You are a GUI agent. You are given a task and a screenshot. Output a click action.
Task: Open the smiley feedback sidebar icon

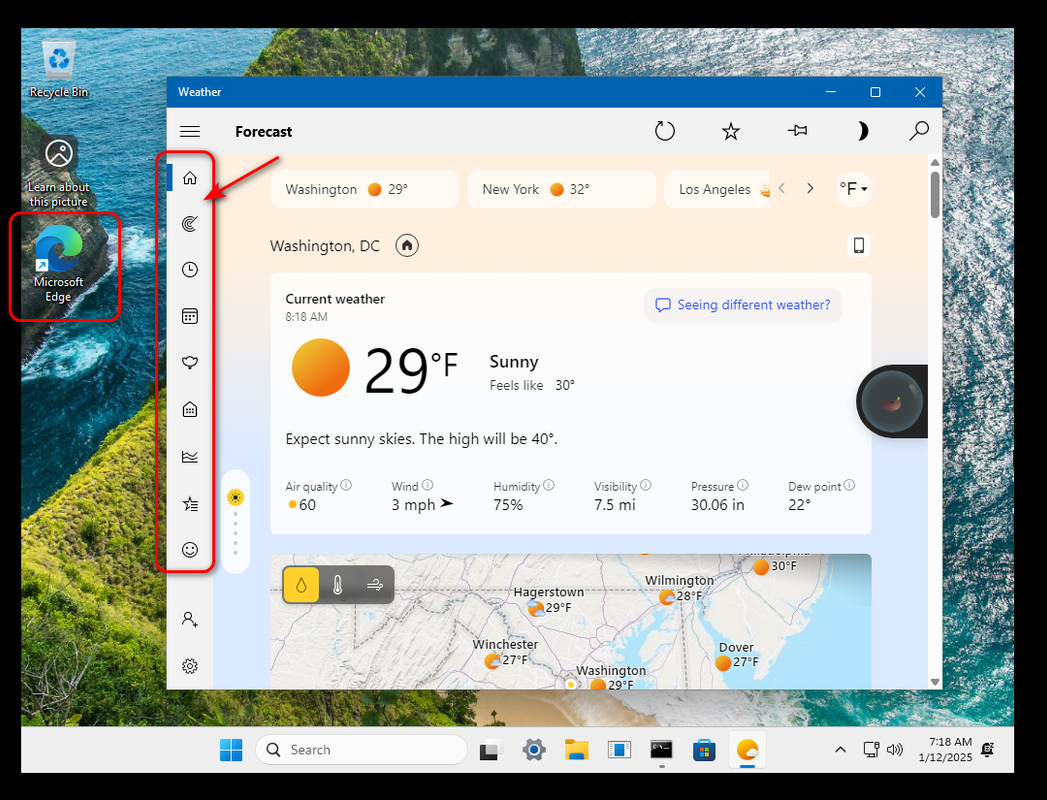coord(190,550)
